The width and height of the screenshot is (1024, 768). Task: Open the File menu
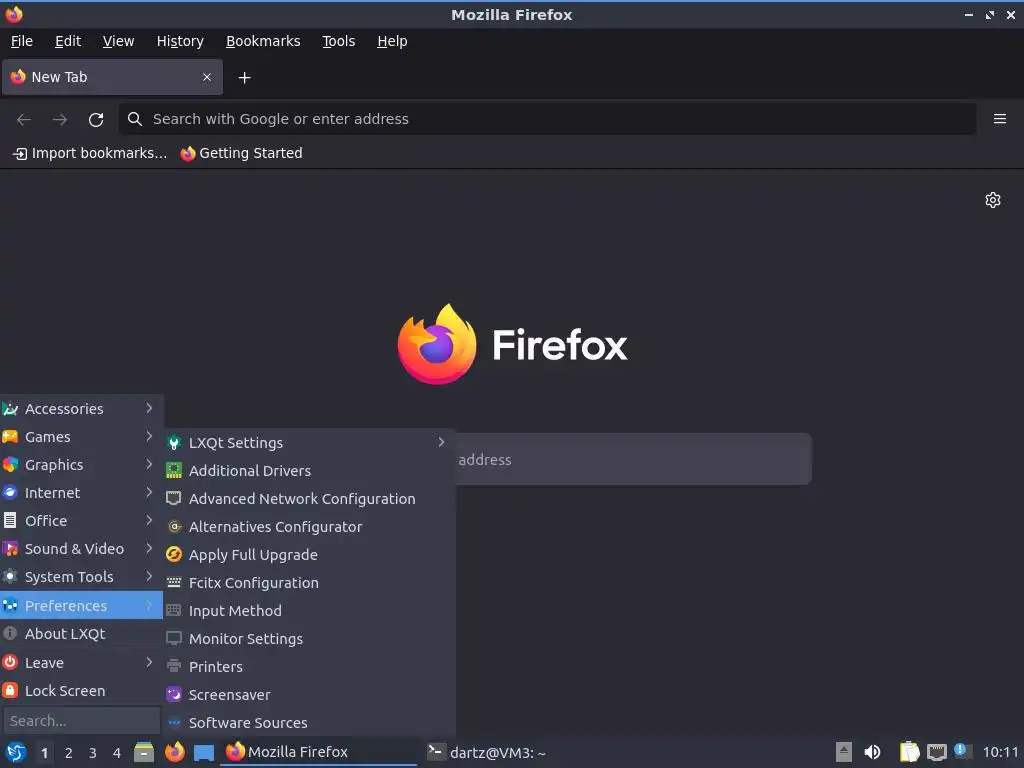point(22,41)
